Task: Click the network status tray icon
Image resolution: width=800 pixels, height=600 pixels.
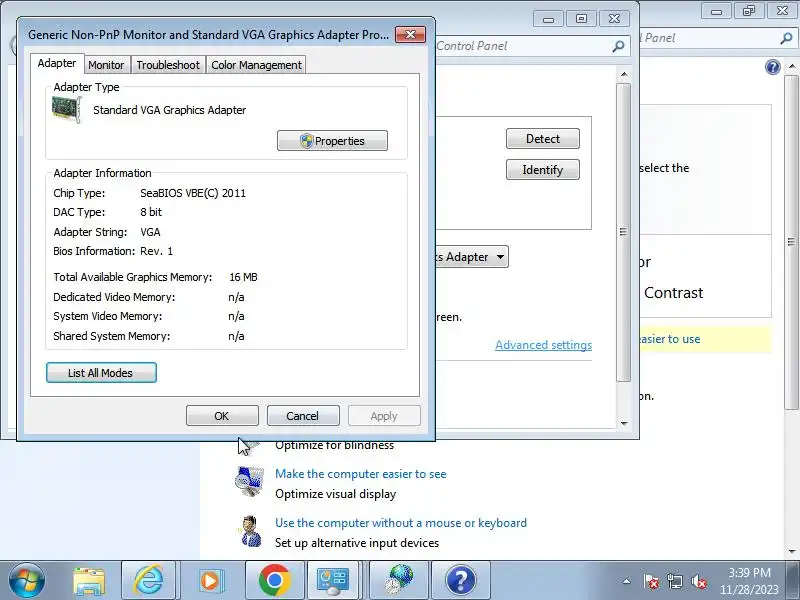Action: [674, 581]
